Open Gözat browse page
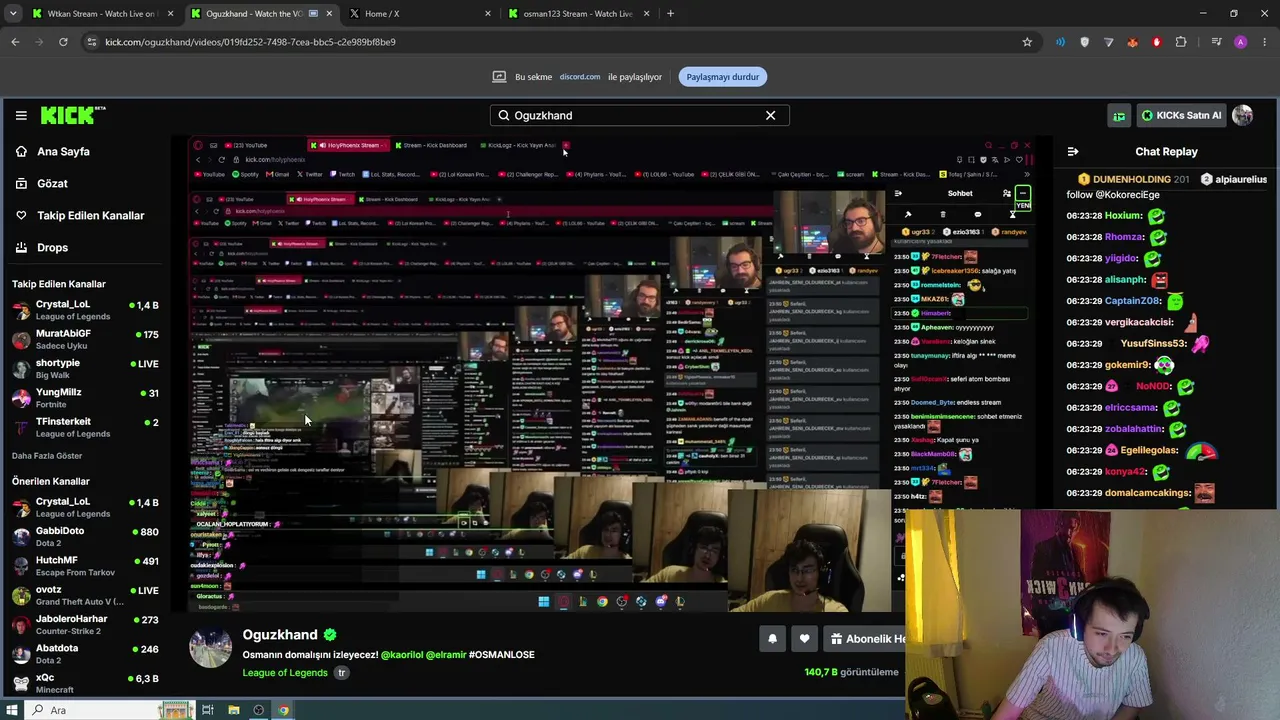The height and width of the screenshot is (720, 1280). pos(52,183)
